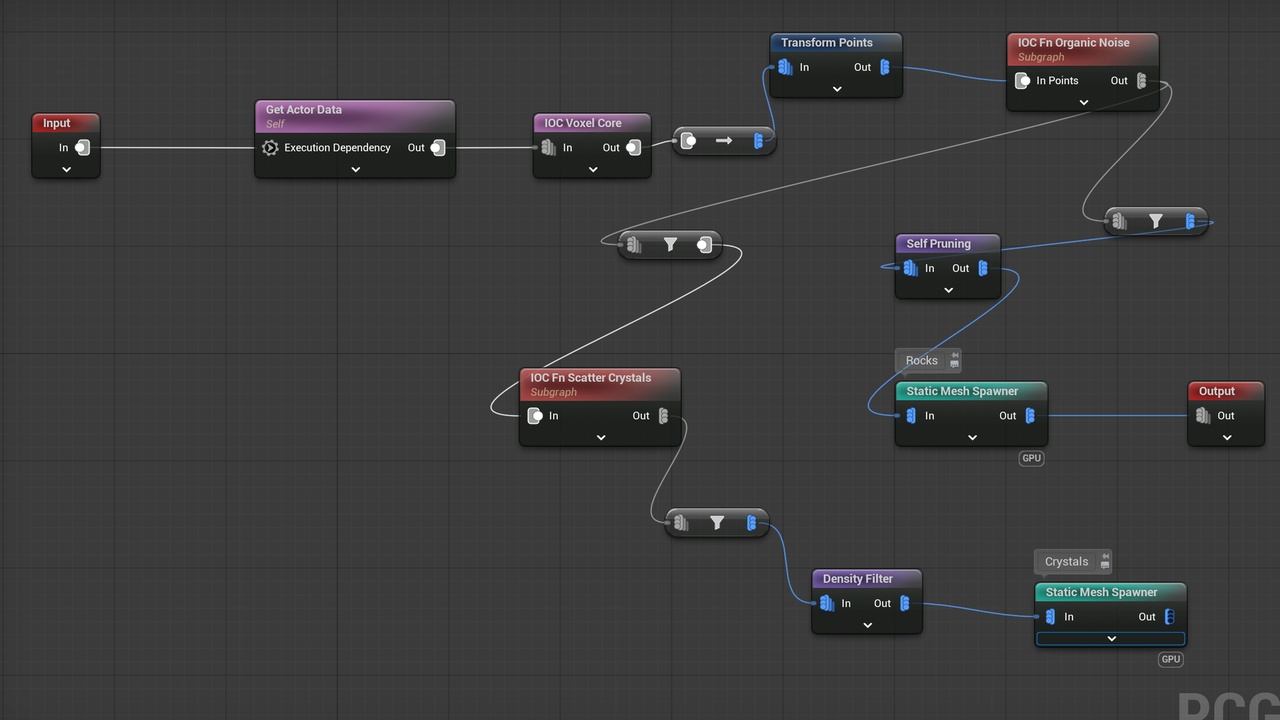The image size is (1280, 720).
Task: Select the IOC Fn Scatter Crystals title
Action: click(591, 378)
